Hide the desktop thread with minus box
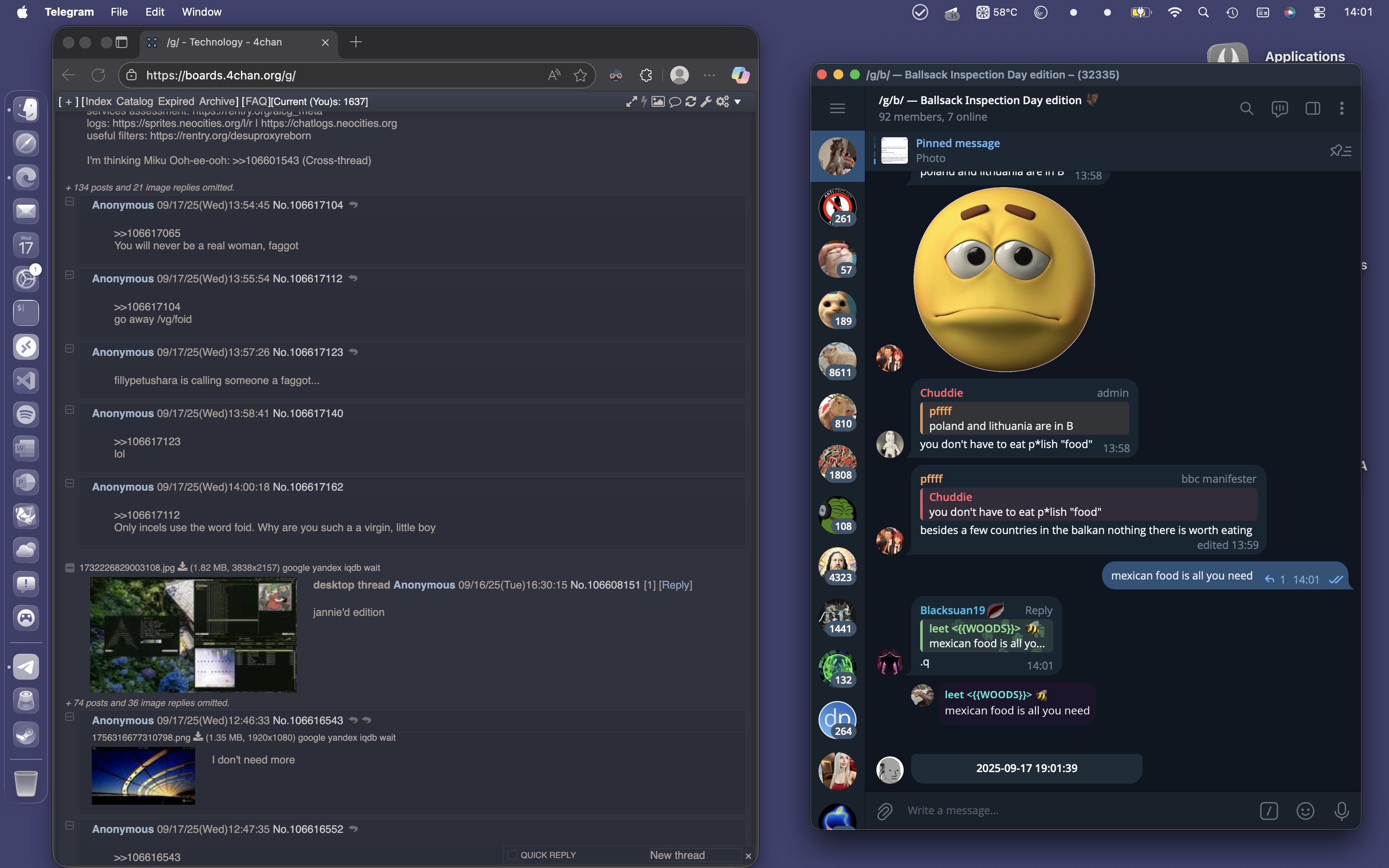 (x=69, y=568)
